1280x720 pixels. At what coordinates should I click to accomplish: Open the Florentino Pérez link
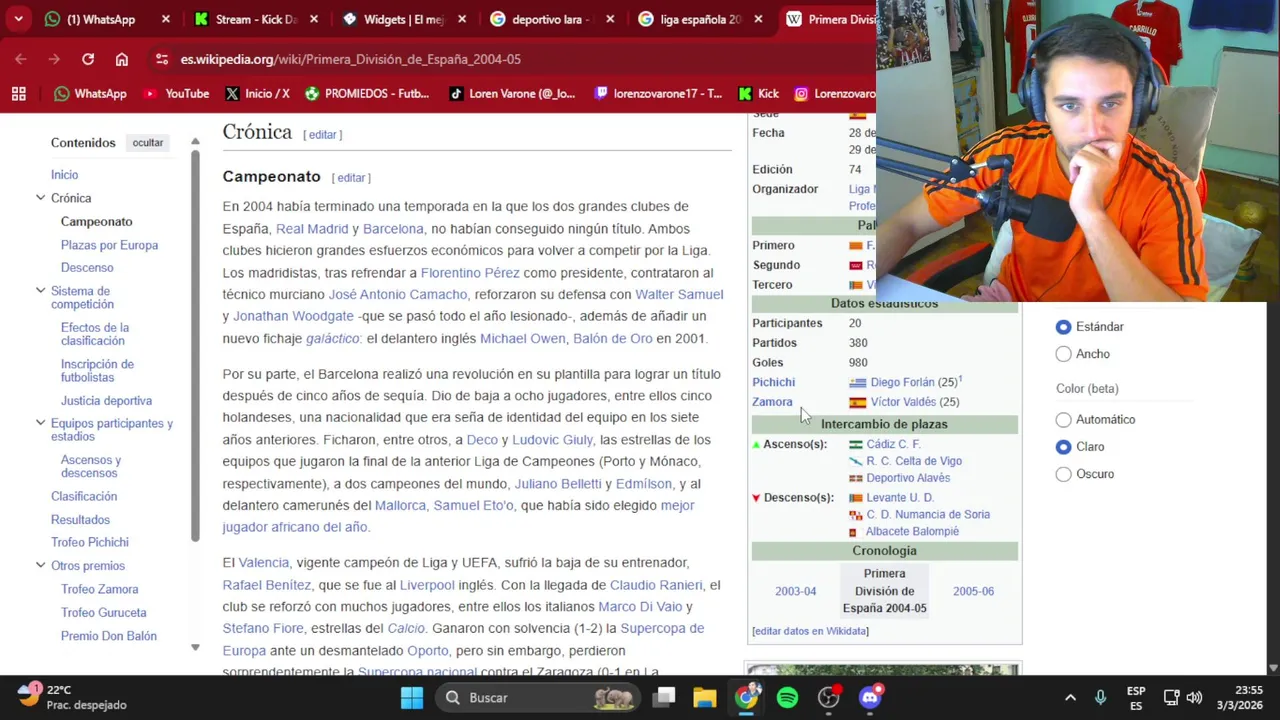tap(470, 273)
